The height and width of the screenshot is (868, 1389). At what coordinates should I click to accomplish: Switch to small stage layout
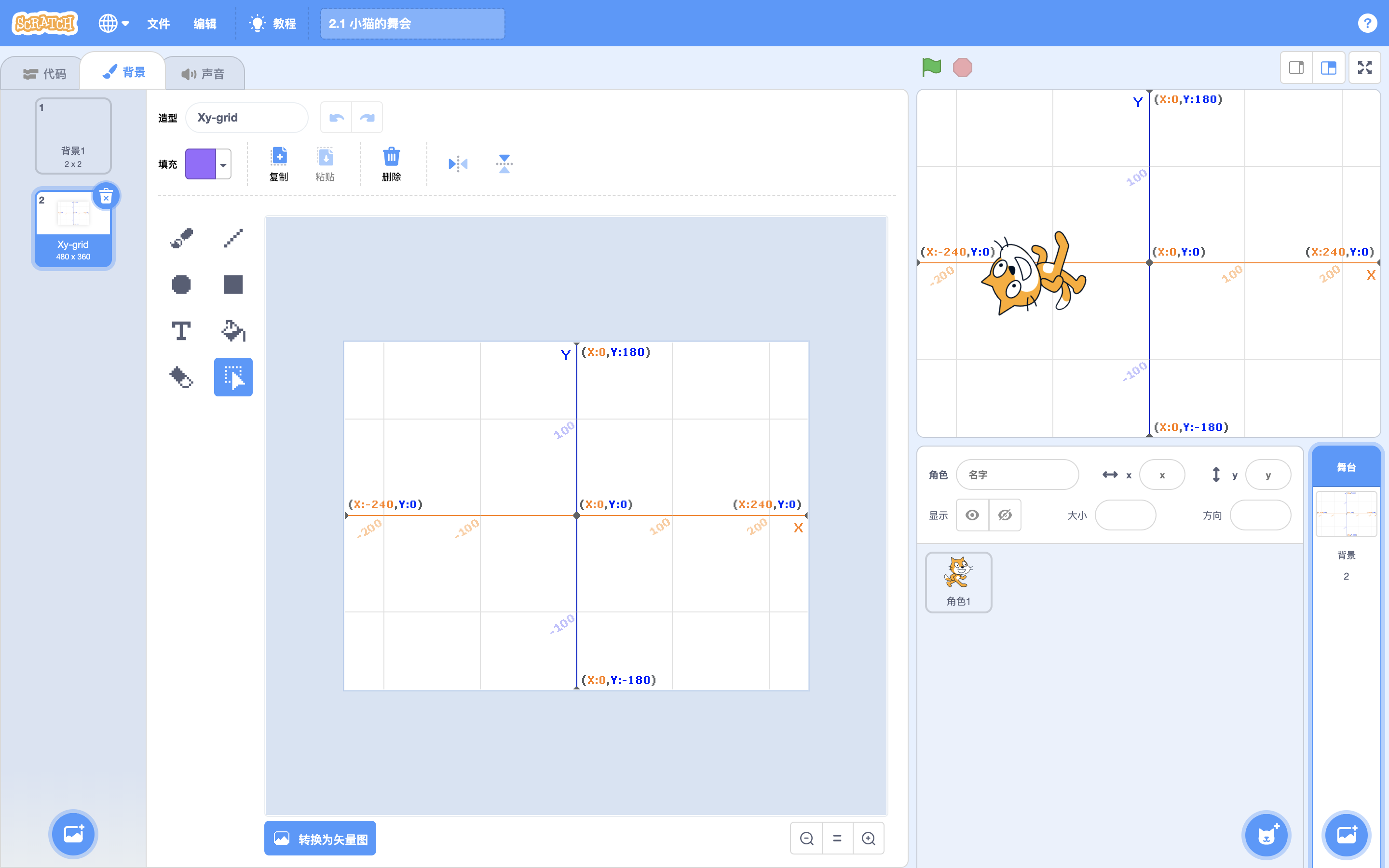pyautogui.click(x=1296, y=68)
